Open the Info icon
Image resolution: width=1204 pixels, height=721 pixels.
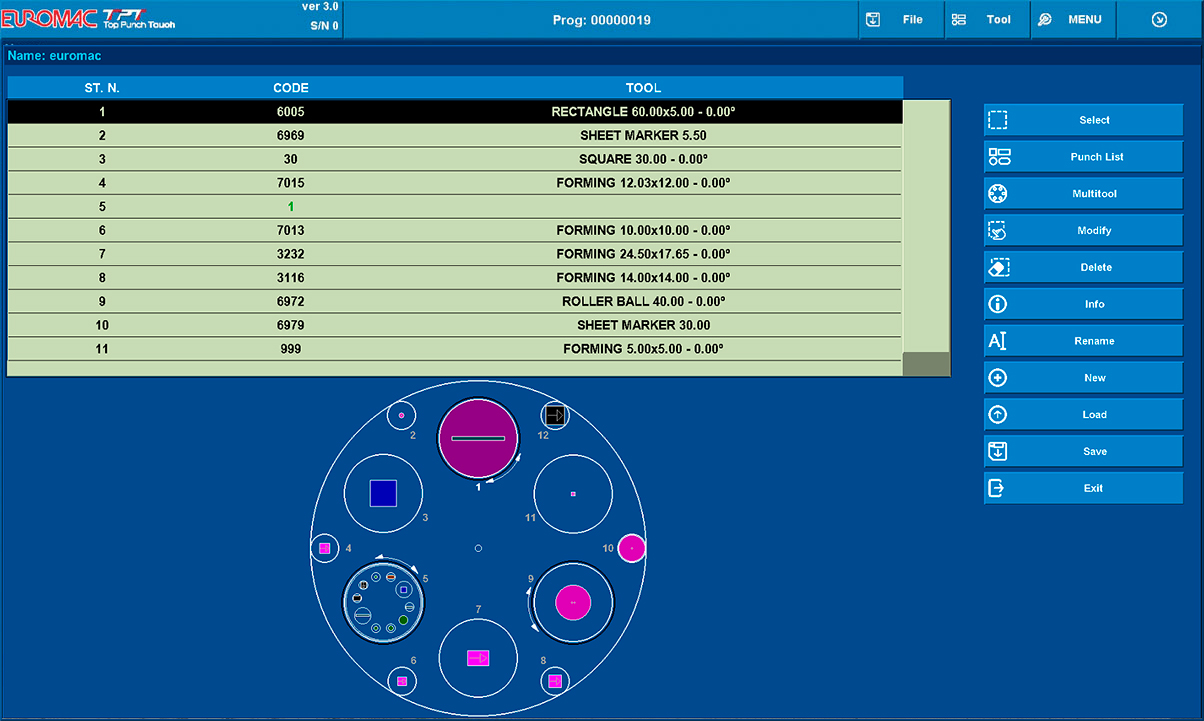pos(998,304)
